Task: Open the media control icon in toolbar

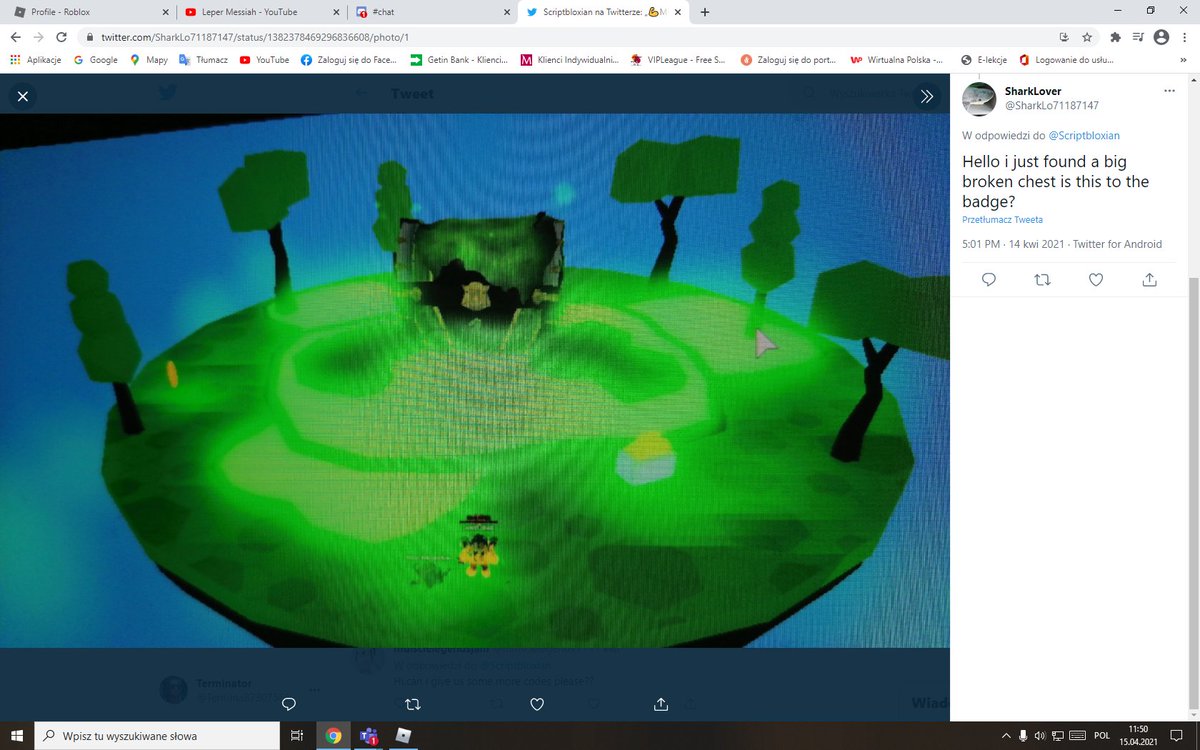Action: coord(1138,37)
